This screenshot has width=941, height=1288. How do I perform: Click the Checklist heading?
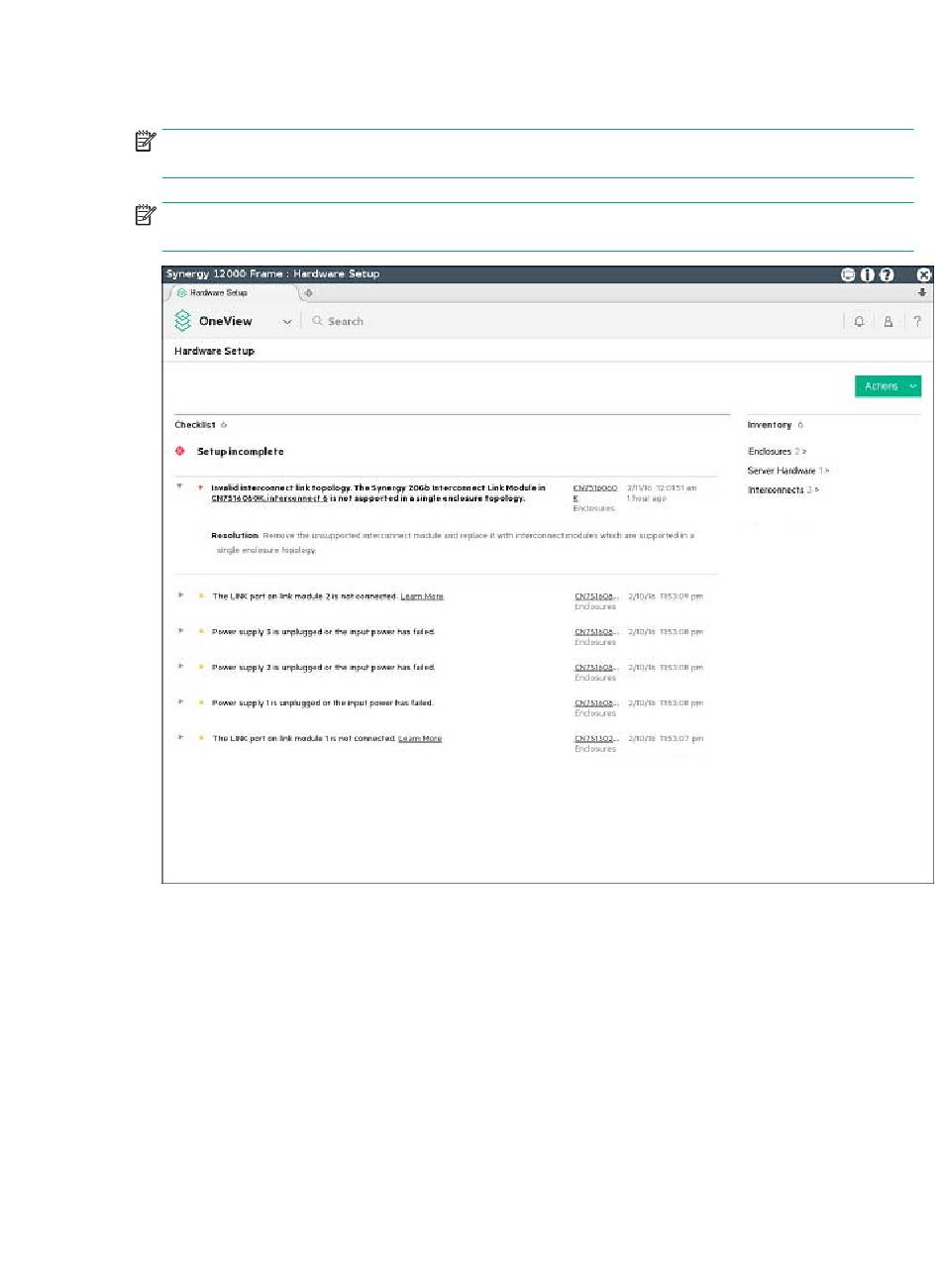pyautogui.click(x=195, y=425)
